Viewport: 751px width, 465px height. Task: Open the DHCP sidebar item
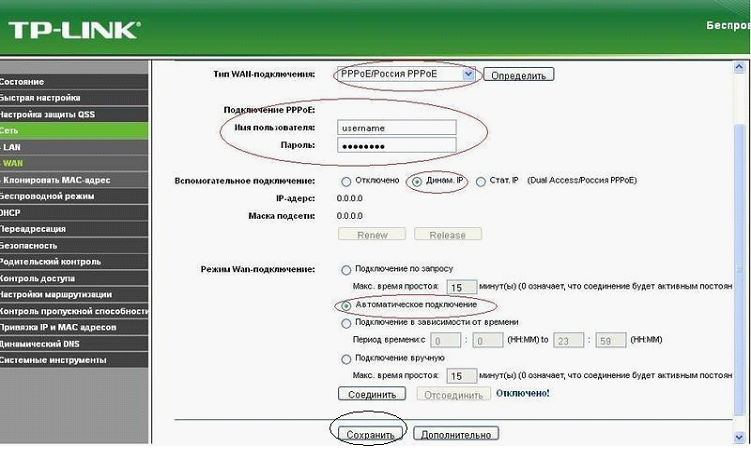coord(74,213)
